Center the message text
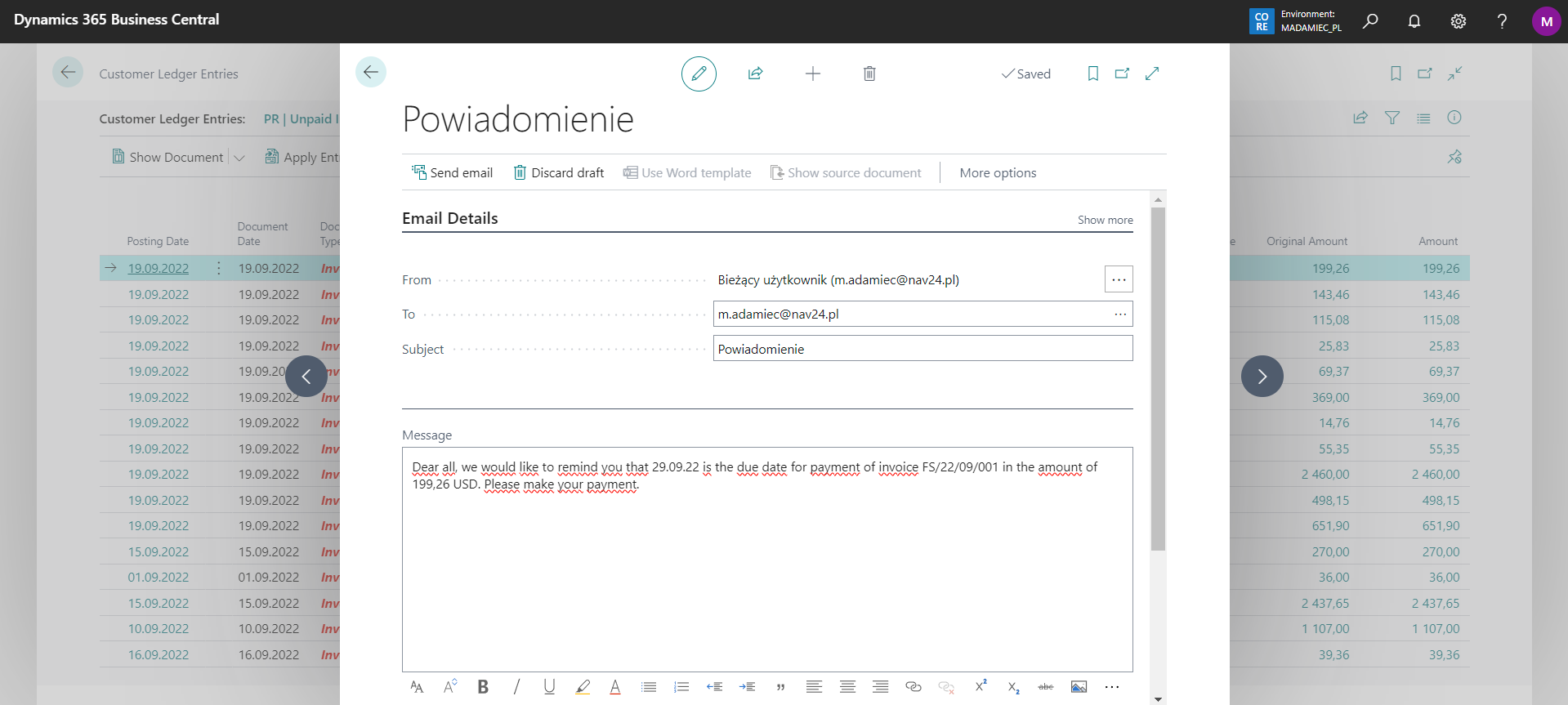The width and height of the screenshot is (1568, 705). tap(847, 687)
